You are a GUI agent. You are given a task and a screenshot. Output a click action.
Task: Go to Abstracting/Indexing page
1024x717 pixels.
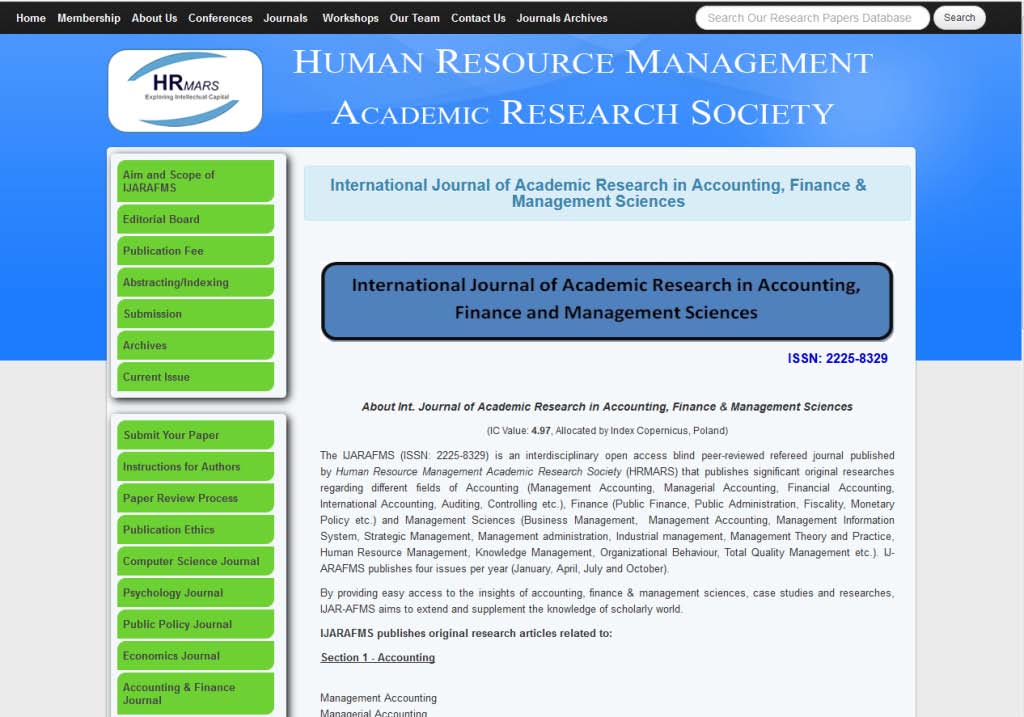(195, 283)
